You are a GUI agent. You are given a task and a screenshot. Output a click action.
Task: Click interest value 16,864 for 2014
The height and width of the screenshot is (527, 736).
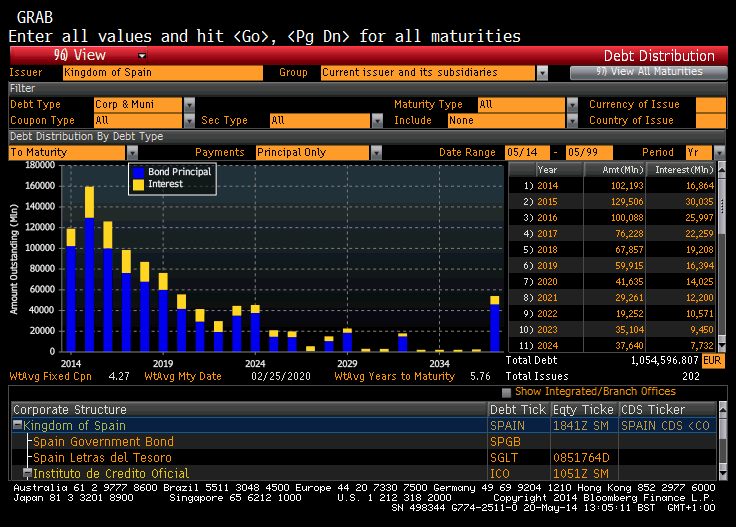700,186
